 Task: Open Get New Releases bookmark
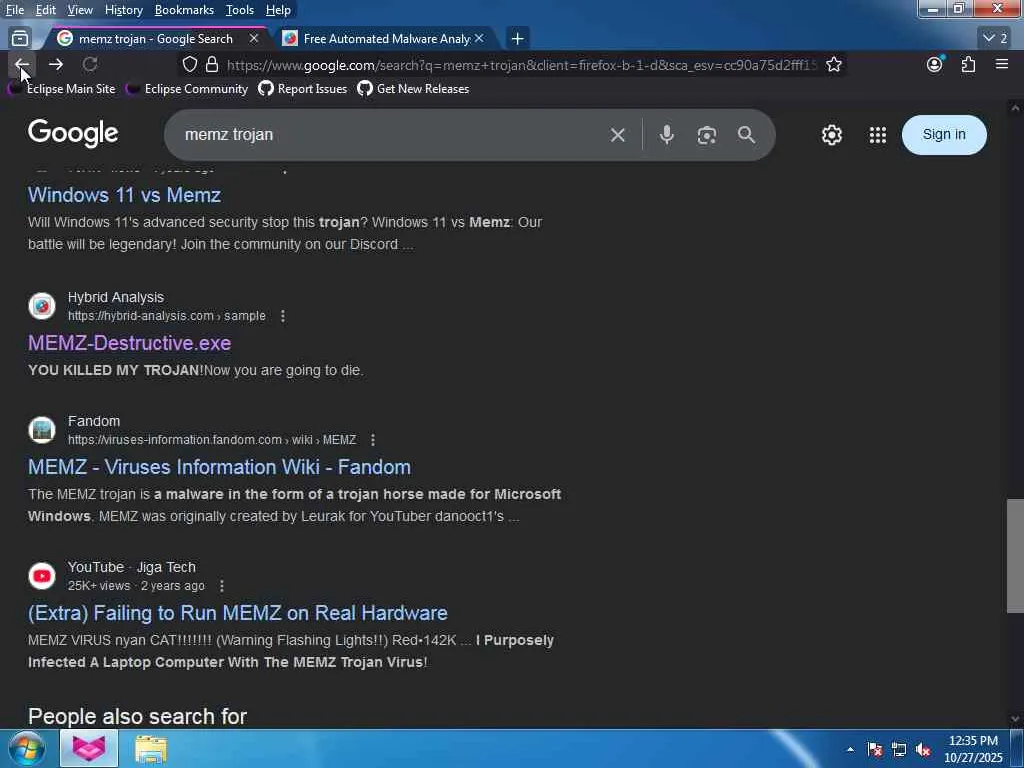[413, 89]
